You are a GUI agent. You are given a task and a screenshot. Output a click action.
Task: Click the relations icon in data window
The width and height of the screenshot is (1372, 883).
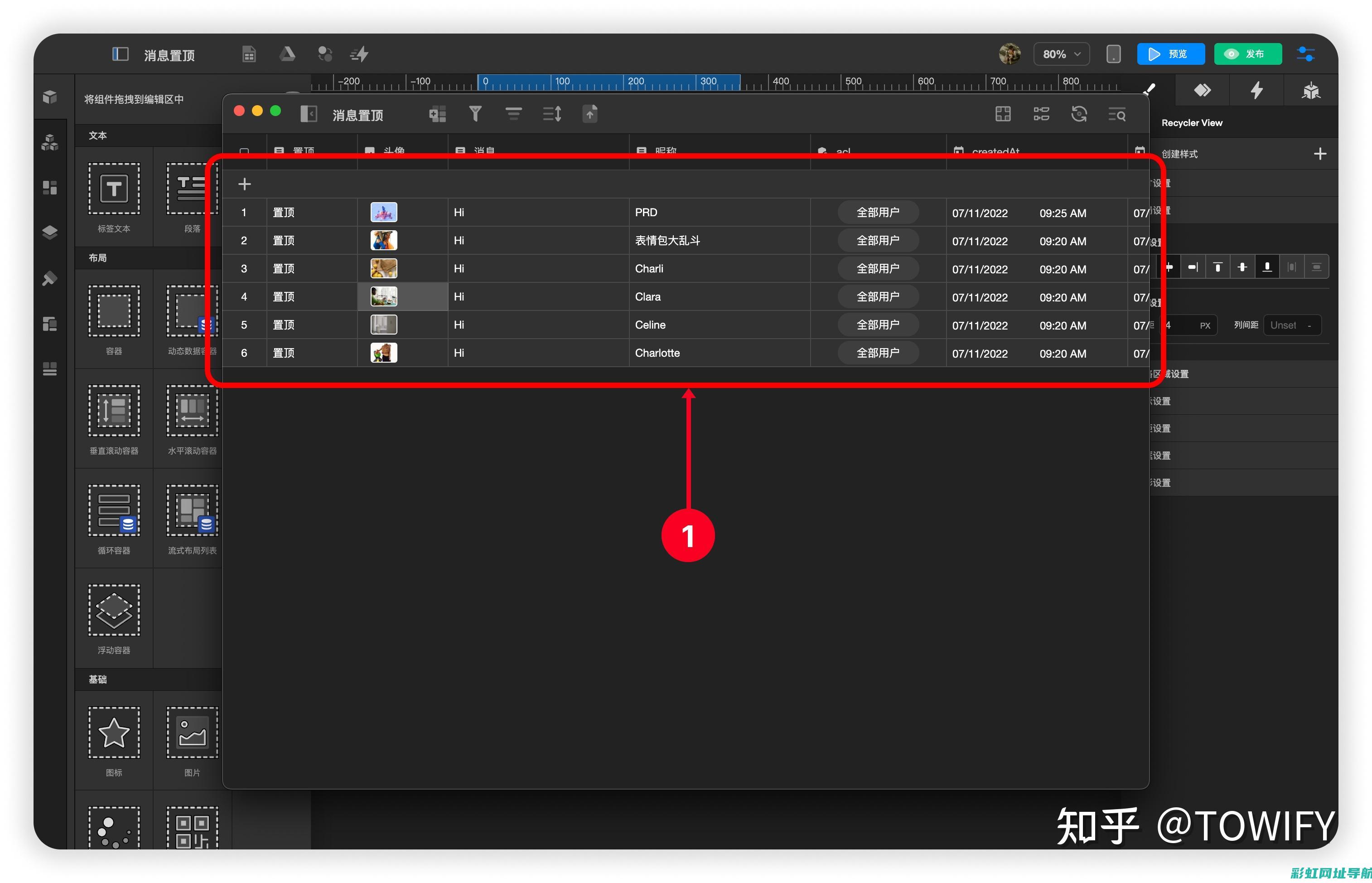click(1041, 114)
